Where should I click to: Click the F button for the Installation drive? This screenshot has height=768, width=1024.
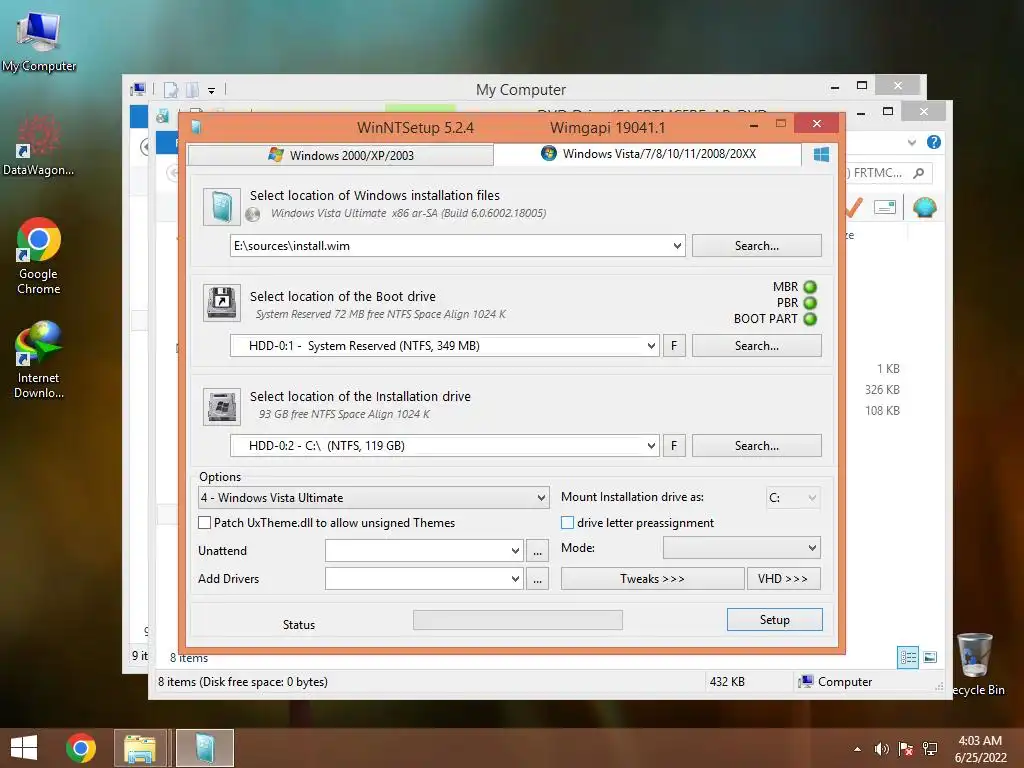click(674, 446)
